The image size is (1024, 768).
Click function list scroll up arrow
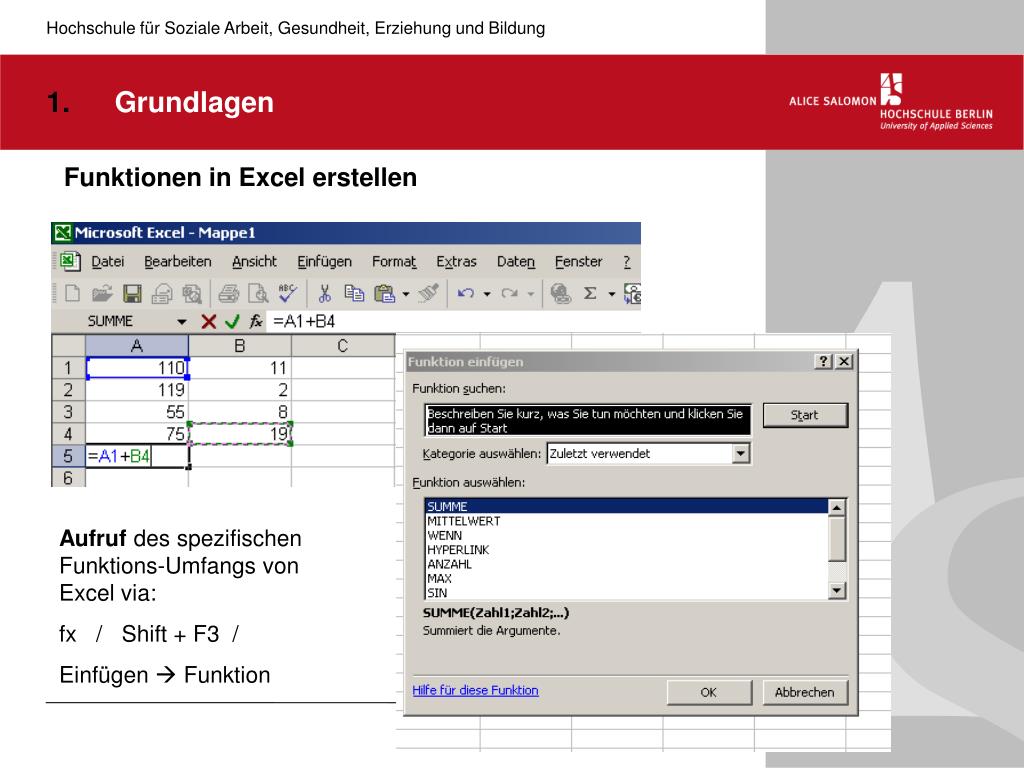(x=837, y=507)
